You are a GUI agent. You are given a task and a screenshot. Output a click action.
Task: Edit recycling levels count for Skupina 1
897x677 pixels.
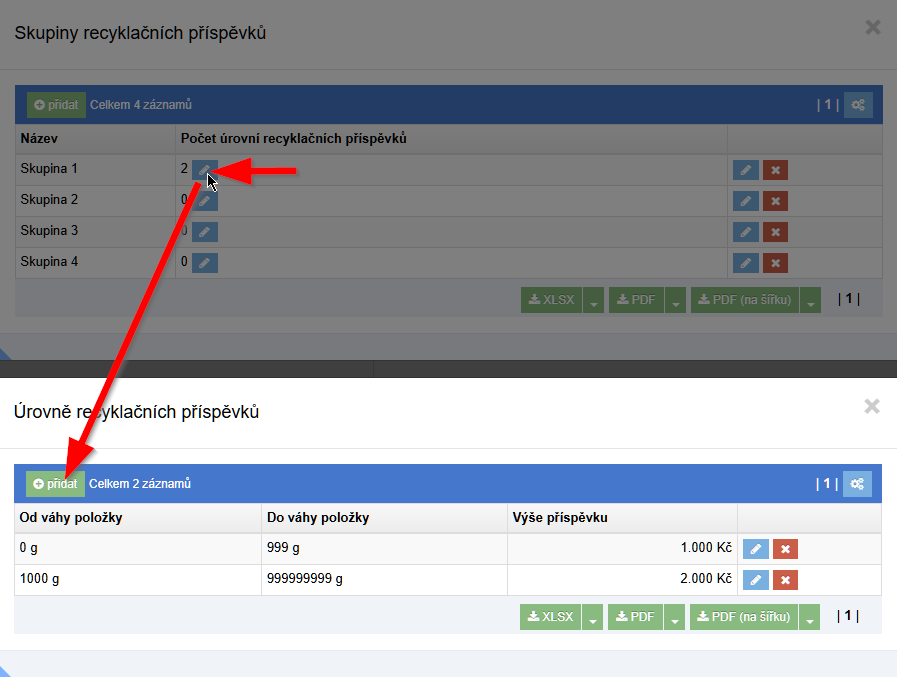tap(204, 169)
